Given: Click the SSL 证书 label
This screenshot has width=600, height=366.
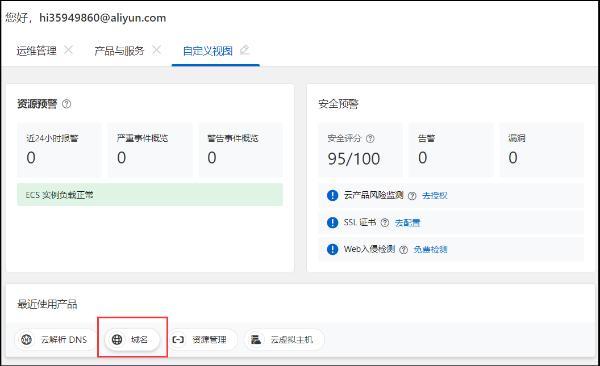Looking at the screenshot, I should point(360,222).
